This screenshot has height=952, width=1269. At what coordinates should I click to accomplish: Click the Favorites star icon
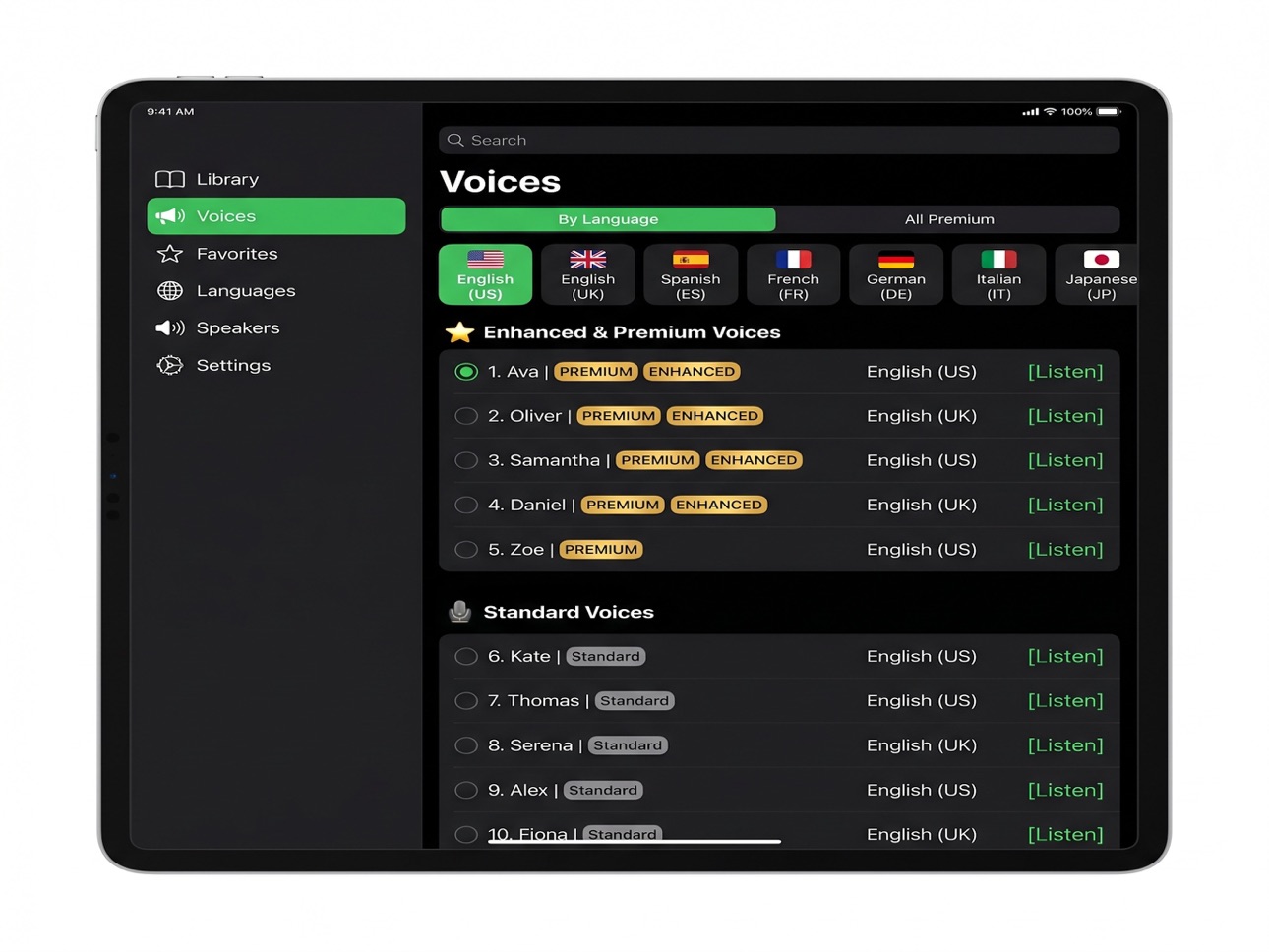click(170, 254)
